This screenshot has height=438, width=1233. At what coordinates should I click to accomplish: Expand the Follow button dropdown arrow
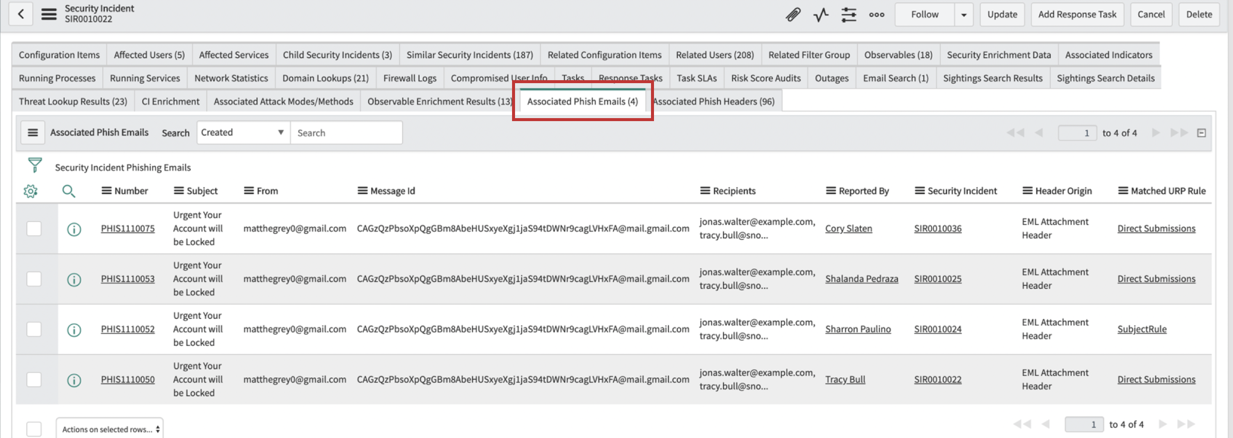964,14
